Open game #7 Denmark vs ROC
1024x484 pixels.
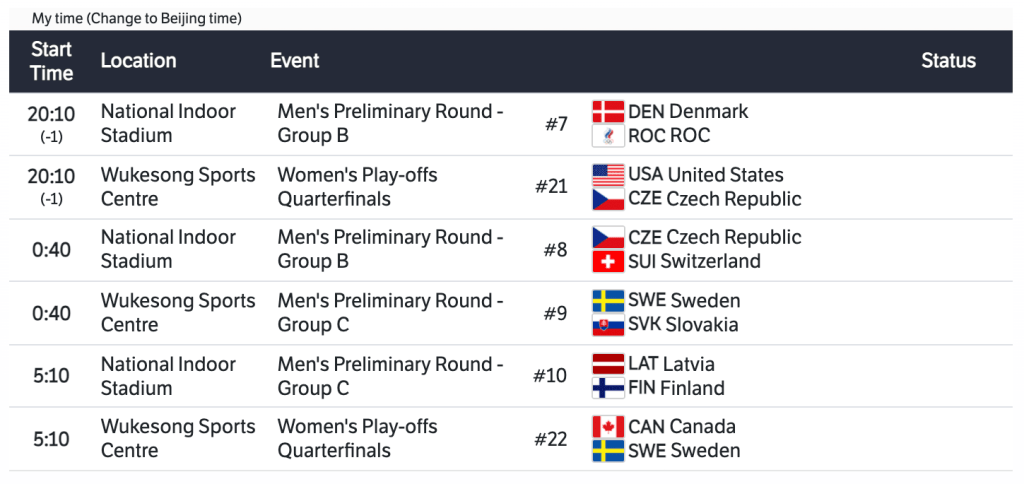556,124
